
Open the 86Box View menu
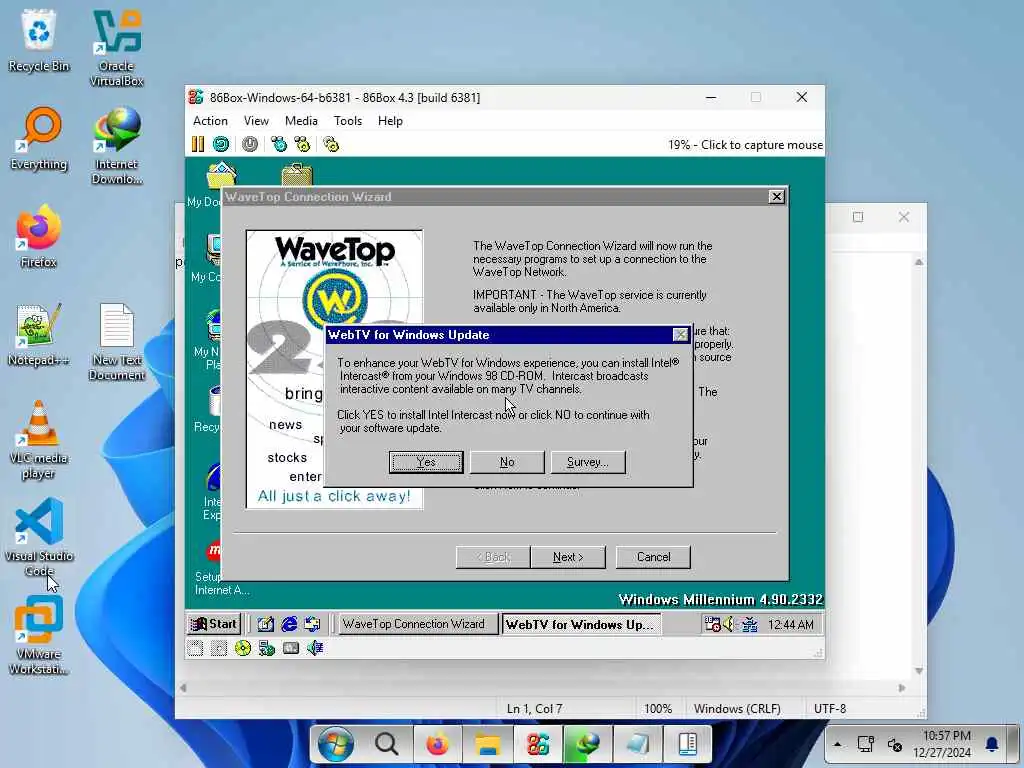point(256,121)
